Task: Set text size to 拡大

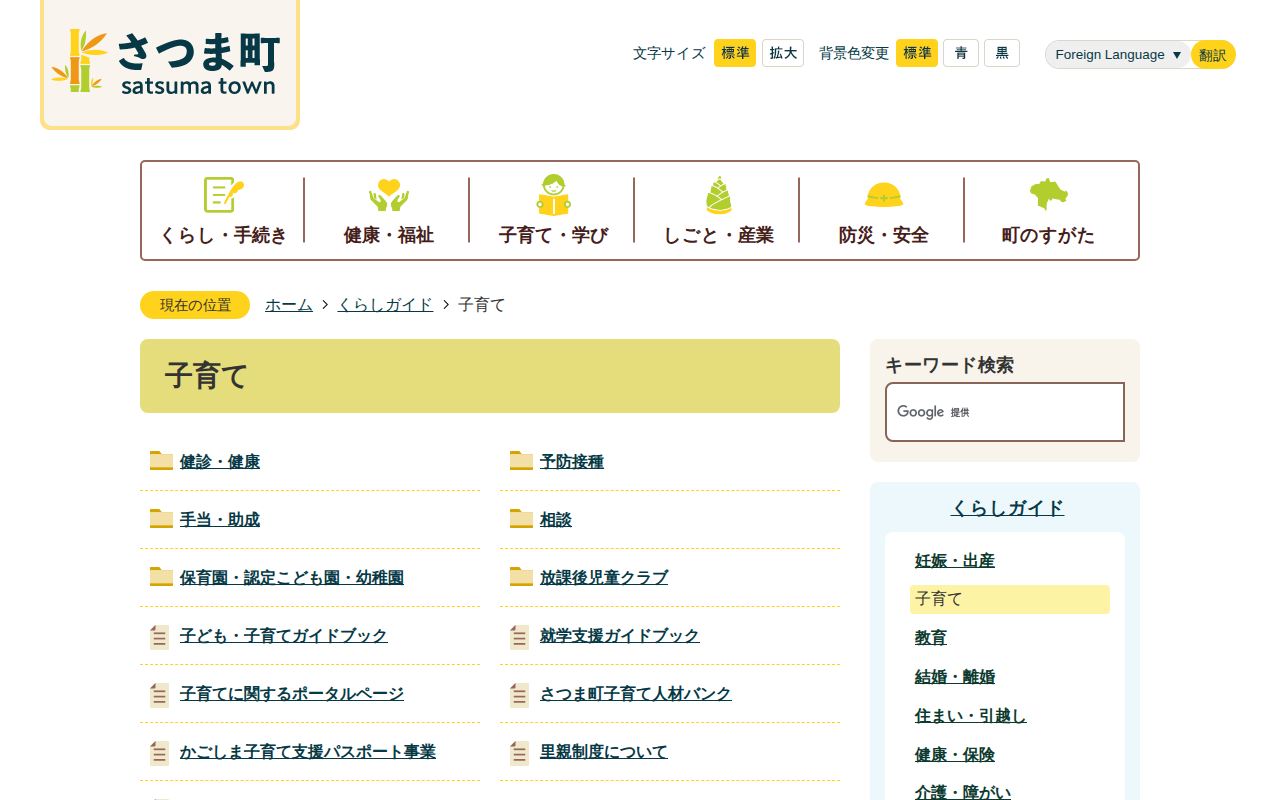Action: click(x=783, y=53)
